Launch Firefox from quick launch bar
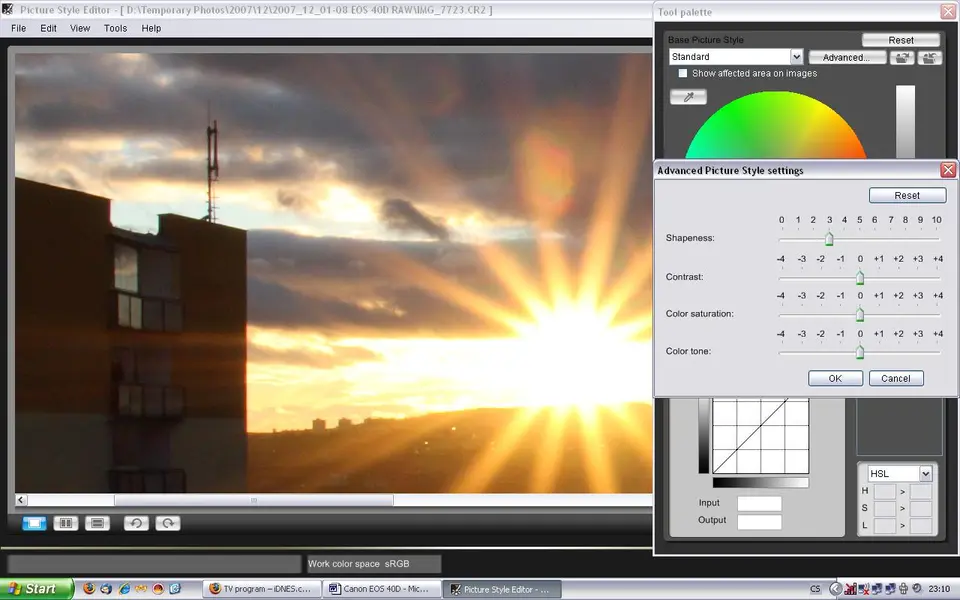The height and width of the screenshot is (600, 960). pyautogui.click(x=90, y=589)
